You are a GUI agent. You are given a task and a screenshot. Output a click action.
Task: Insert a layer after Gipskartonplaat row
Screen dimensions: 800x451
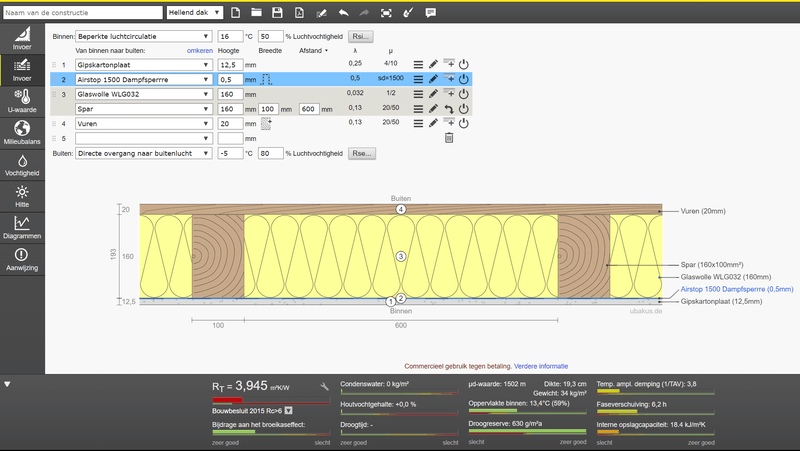(x=448, y=63)
